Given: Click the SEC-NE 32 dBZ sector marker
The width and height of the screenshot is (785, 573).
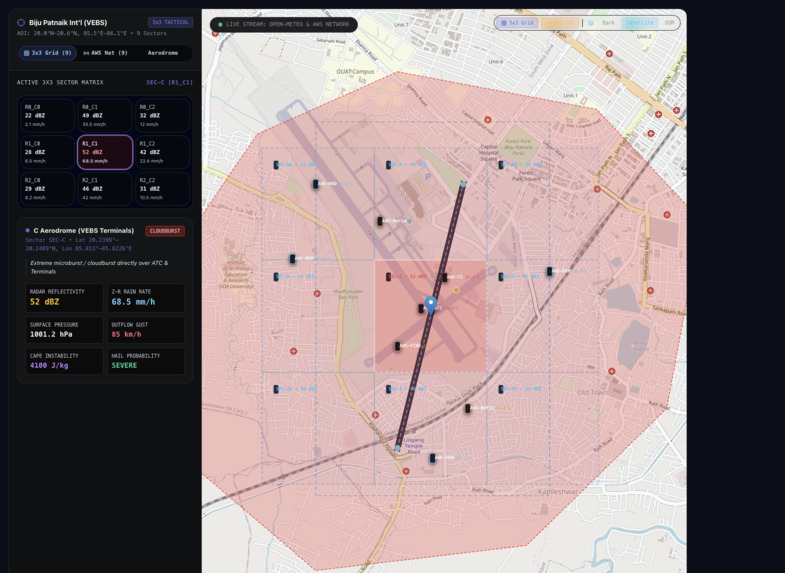Looking at the screenshot, I should 501,165.
